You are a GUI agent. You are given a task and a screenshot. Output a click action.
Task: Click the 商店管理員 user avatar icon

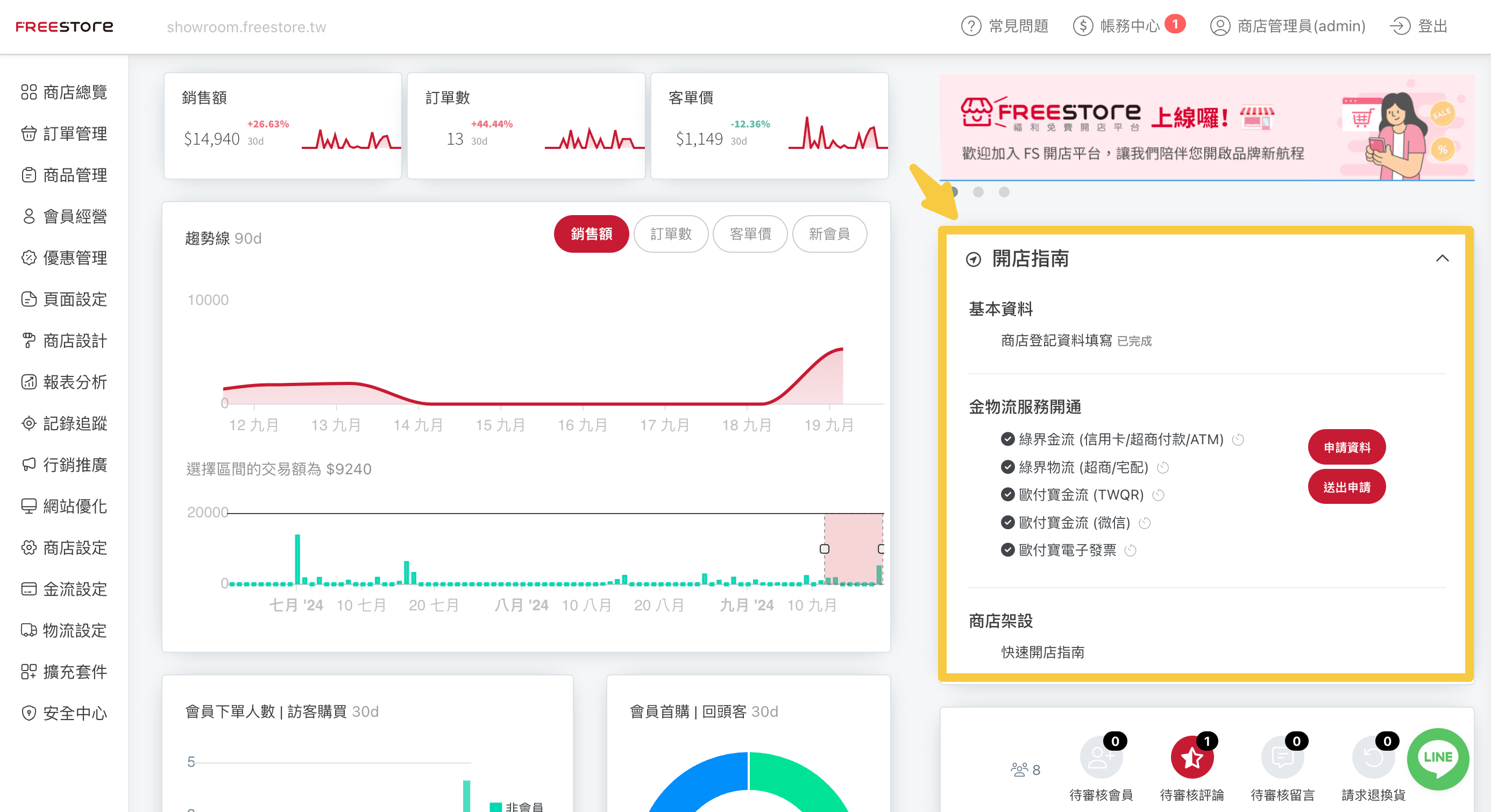[1219, 26]
